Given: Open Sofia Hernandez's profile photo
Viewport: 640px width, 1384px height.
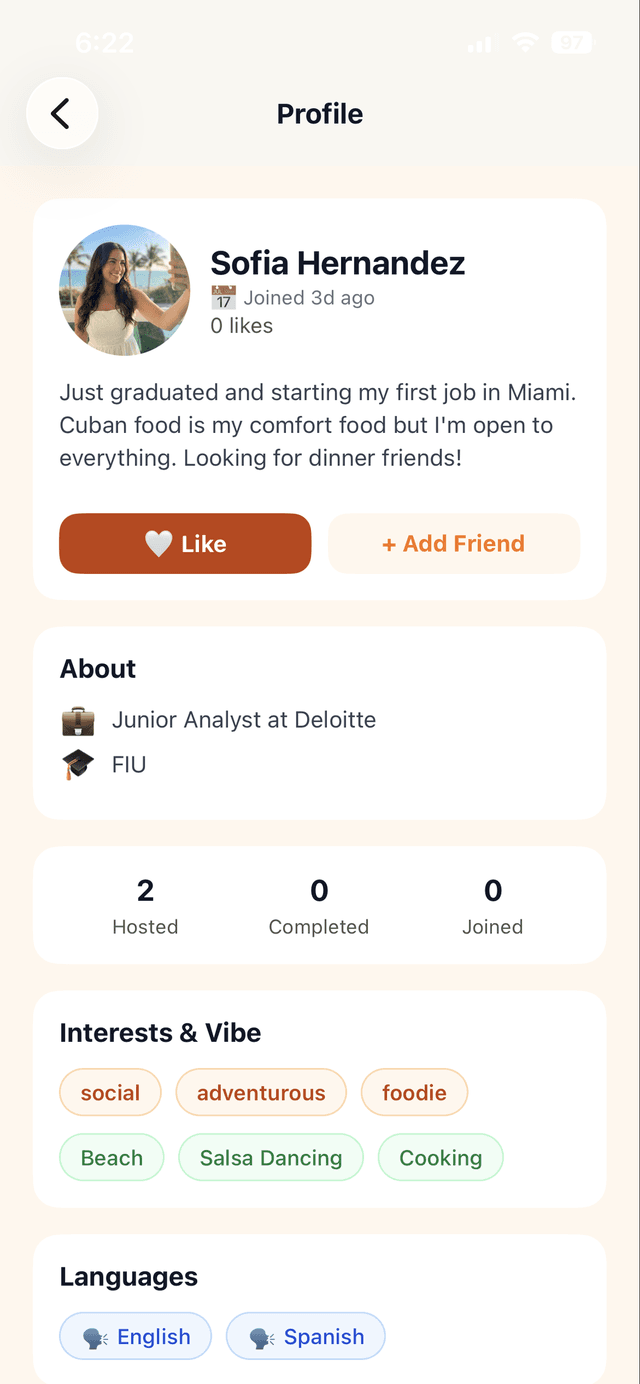Looking at the screenshot, I should (x=124, y=290).
